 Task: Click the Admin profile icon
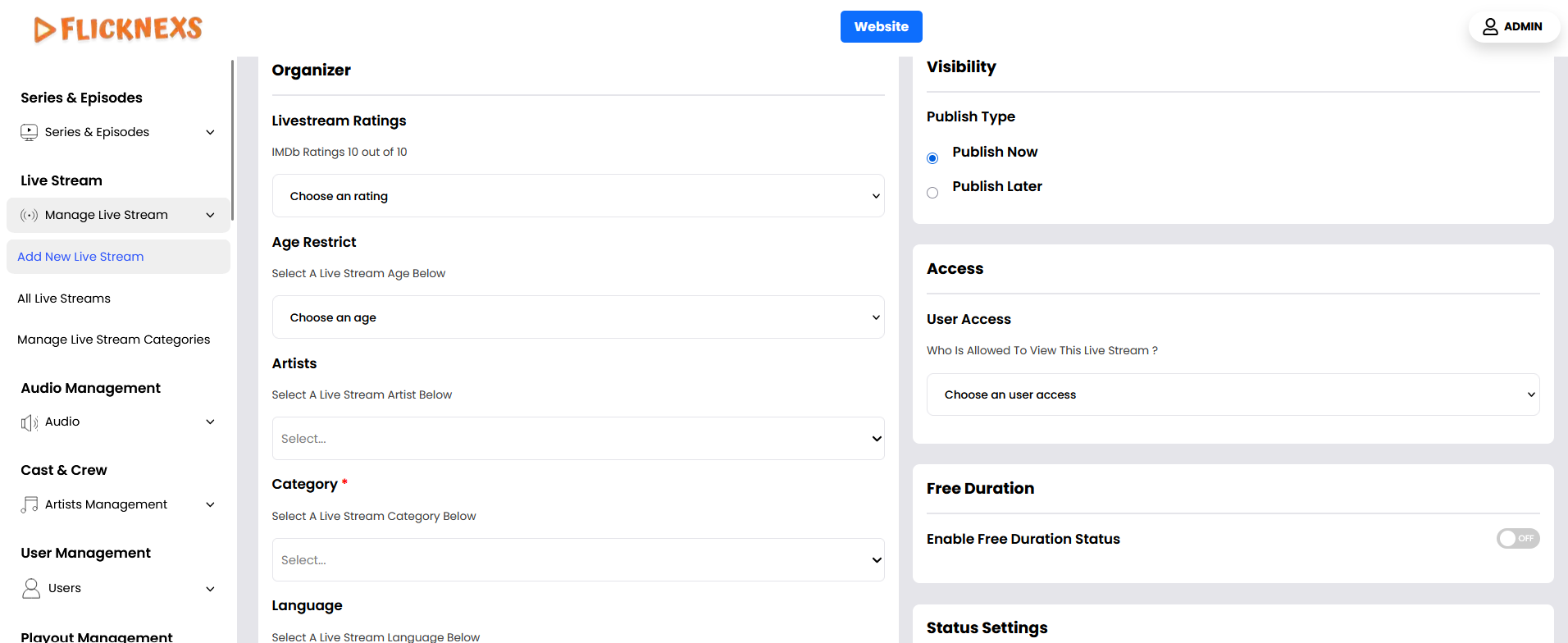click(1490, 27)
